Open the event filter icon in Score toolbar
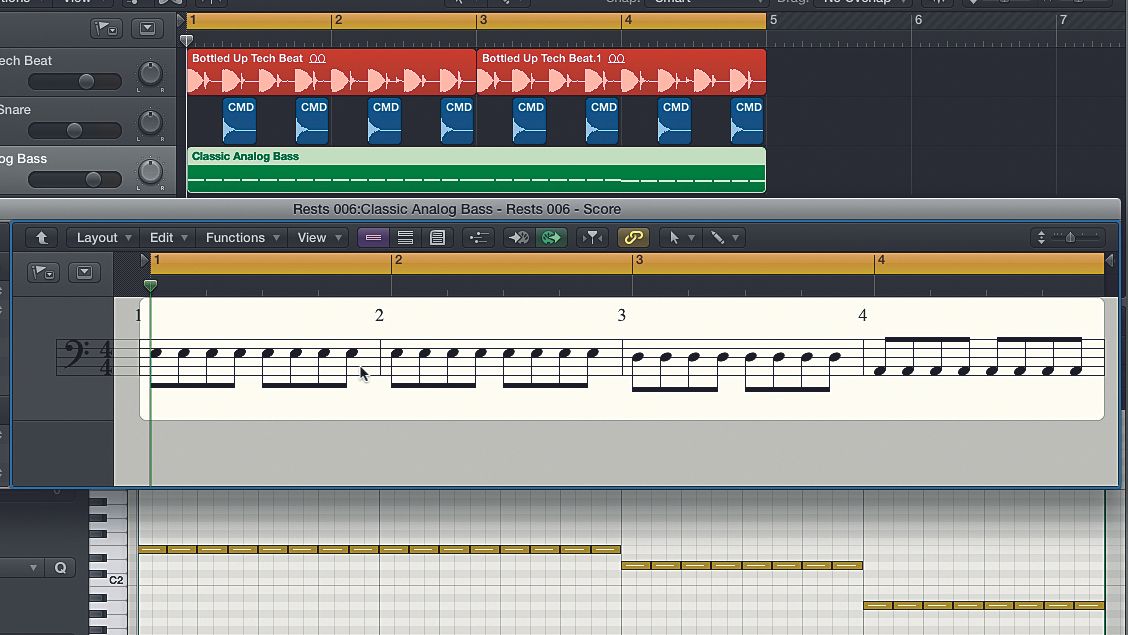The image size is (1128, 635). click(591, 237)
